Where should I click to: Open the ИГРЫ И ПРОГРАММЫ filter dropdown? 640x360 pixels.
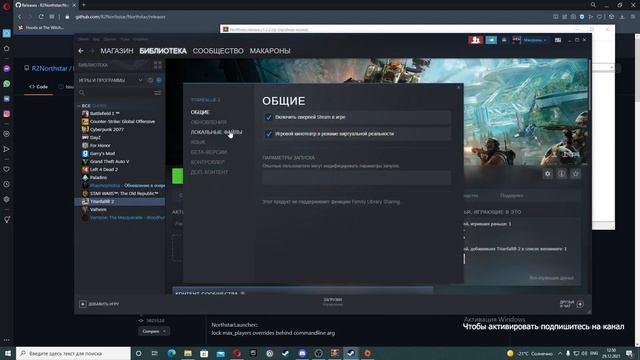coord(140,80)
